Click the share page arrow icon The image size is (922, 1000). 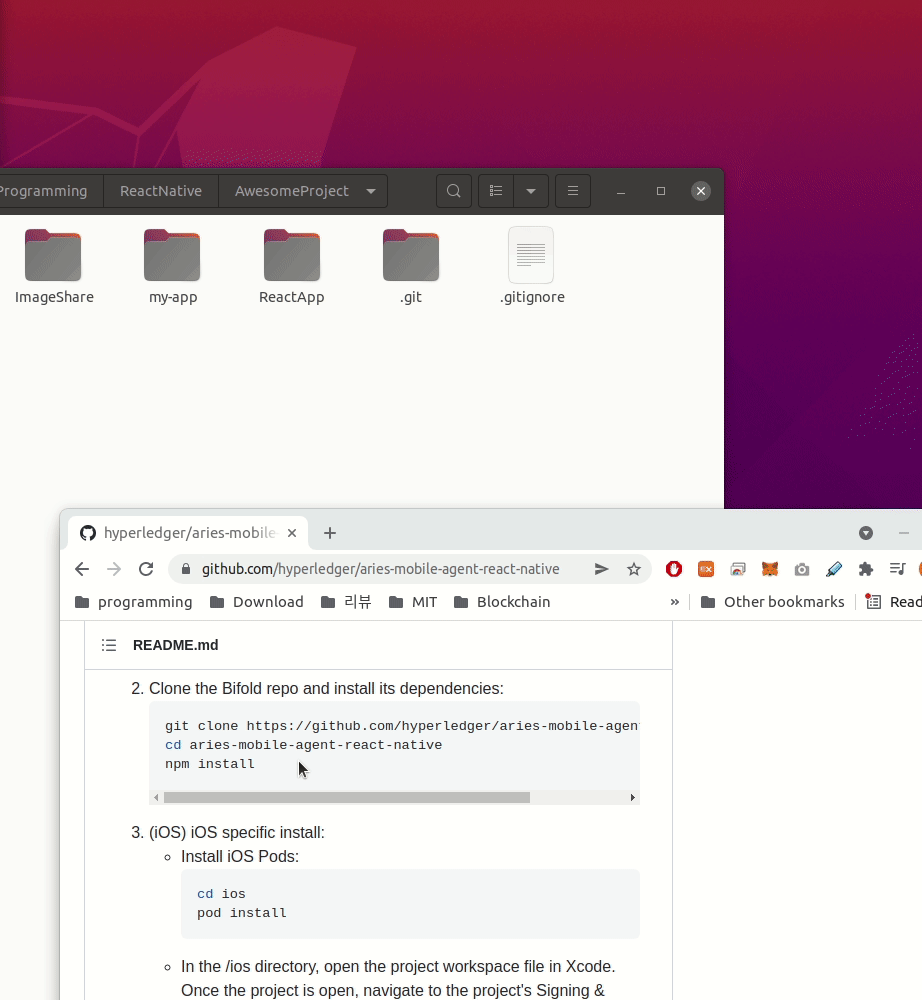tap(601, 569)
